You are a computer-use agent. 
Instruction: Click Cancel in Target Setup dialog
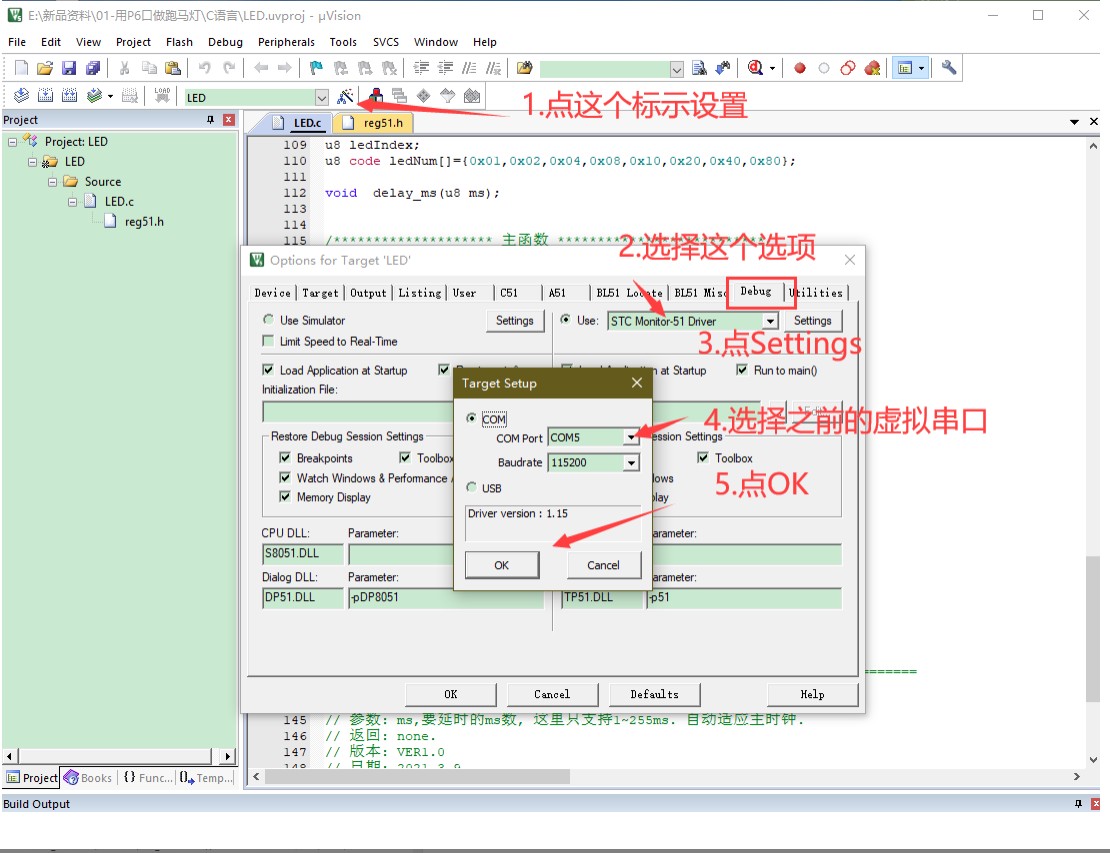(x=603, y=565)
